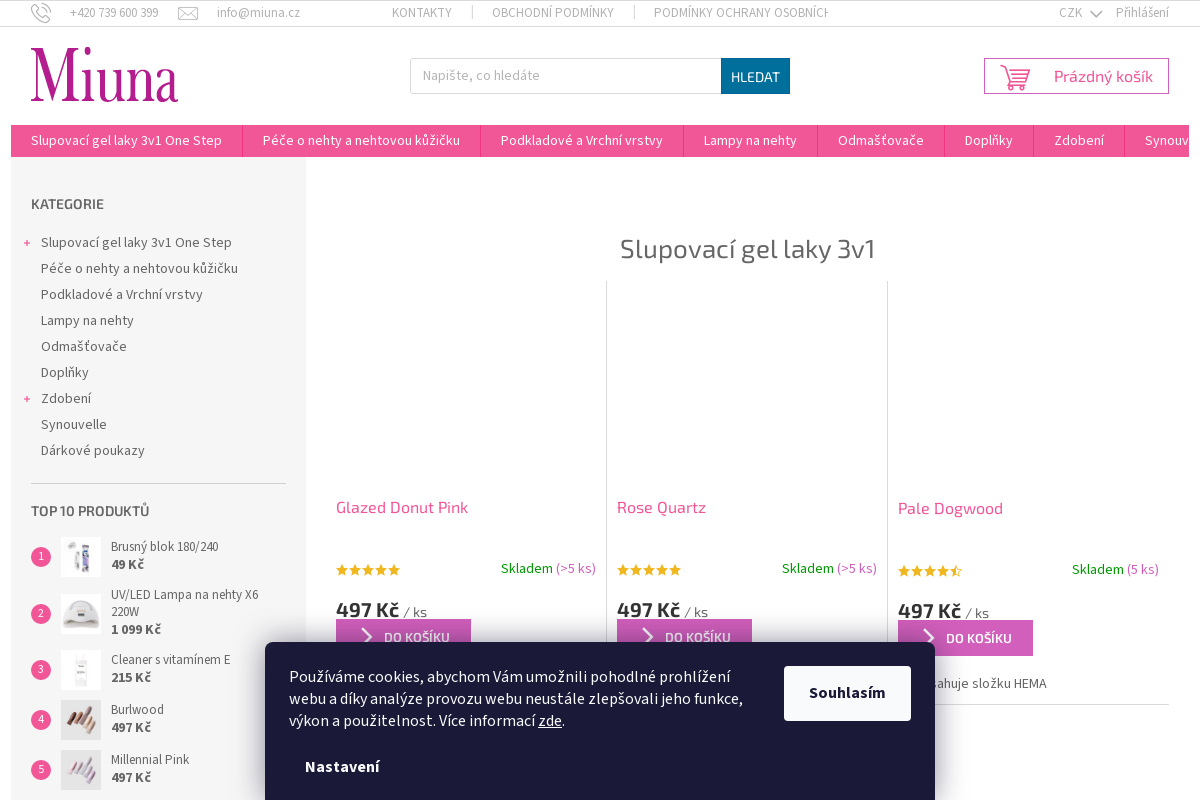Open cookie Nastavení settings
The height and width of the screenshot is (800, 1200).
342,767
